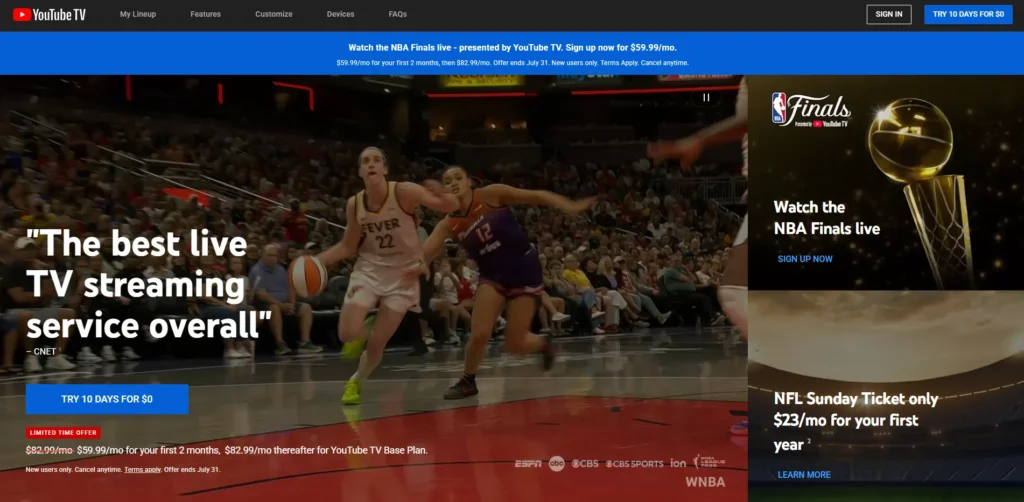Click the NBA Finals logo
1024x502 pixels.
[x=810, y=110]
